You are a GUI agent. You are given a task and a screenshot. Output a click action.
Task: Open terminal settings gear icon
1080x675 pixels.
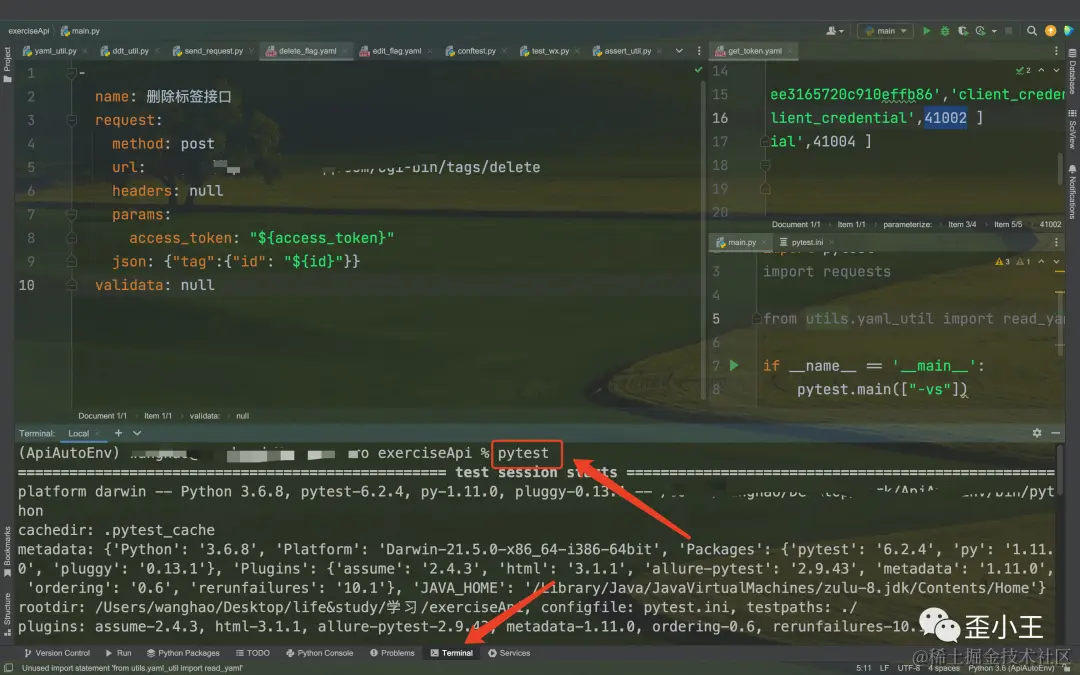point(1037,433)
